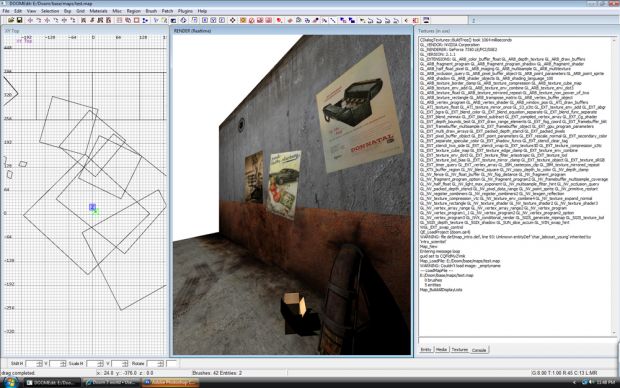Click the left-pointing chevron toolbar icon
The height and width of the screenshot is (388, 620).
406,20
